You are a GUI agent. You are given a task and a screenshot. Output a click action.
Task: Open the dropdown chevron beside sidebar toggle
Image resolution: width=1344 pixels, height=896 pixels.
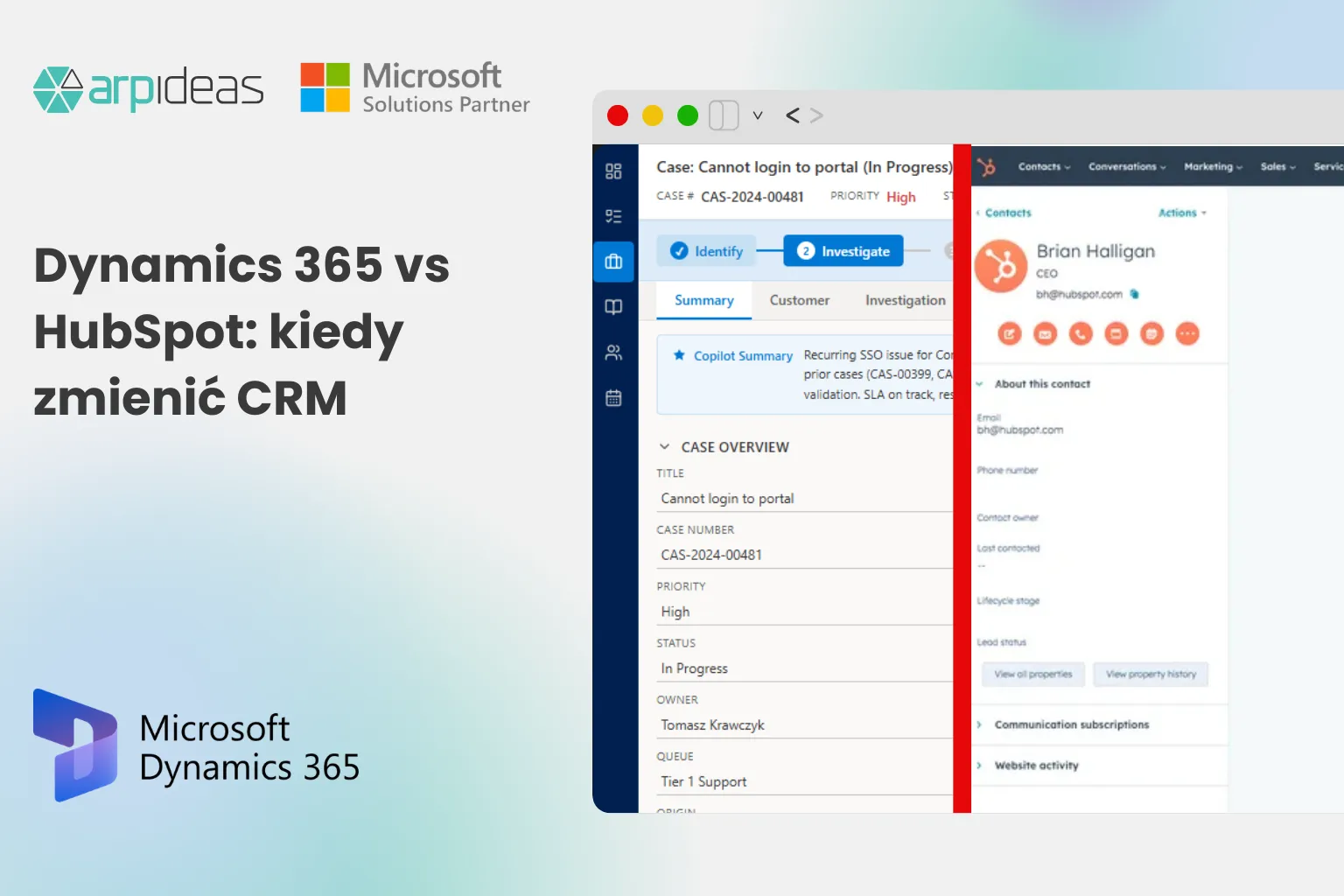758,115
